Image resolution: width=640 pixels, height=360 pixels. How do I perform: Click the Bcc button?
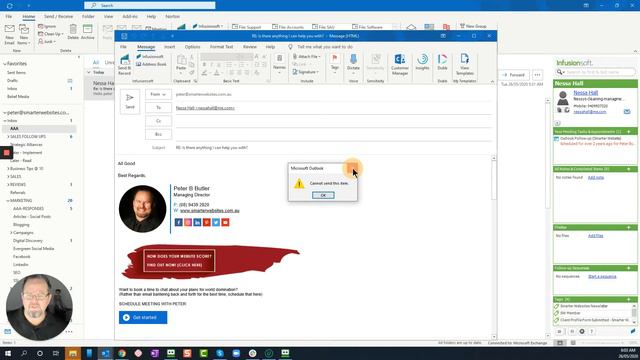(158, 134)
